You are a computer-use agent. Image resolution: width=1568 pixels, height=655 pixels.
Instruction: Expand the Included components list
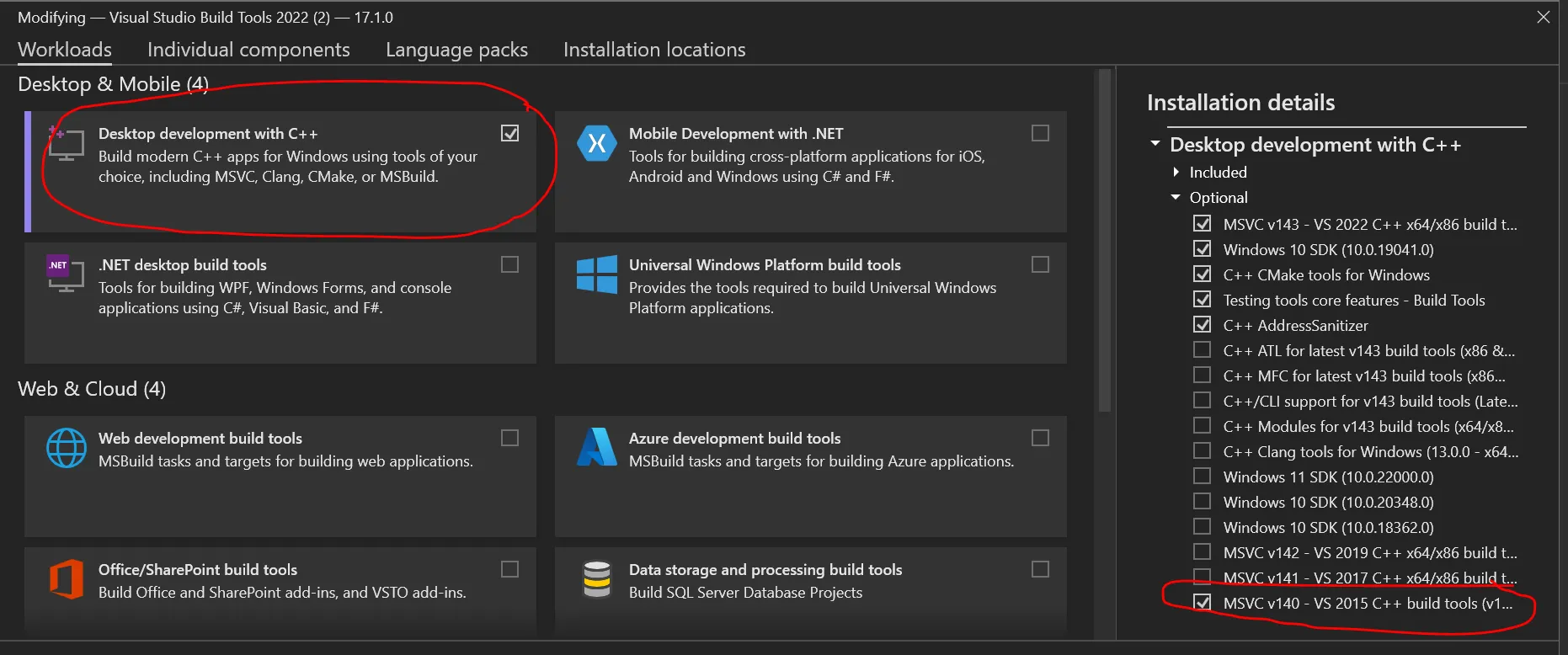pyautogui.click(x=1176, y=172)
